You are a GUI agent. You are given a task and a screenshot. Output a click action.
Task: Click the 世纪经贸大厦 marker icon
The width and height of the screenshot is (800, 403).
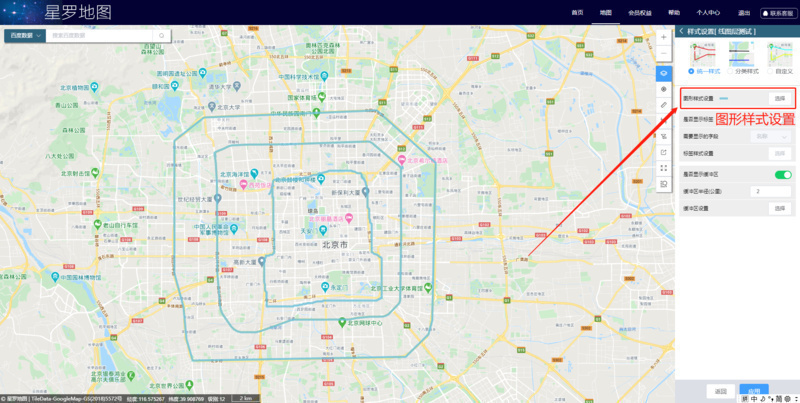(x=217, y=198)
